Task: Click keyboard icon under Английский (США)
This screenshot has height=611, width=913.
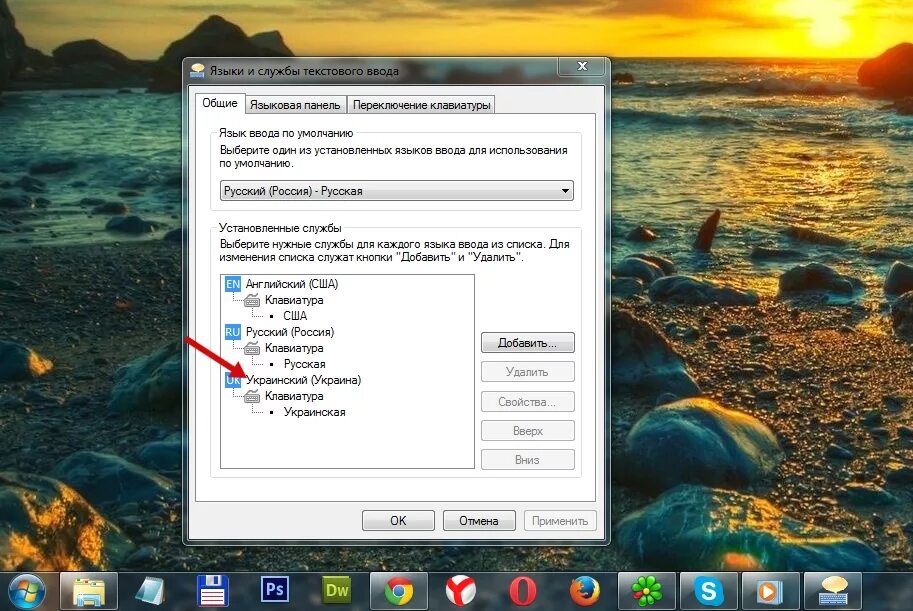Action: pyautogui.click(x=252, y=301)
